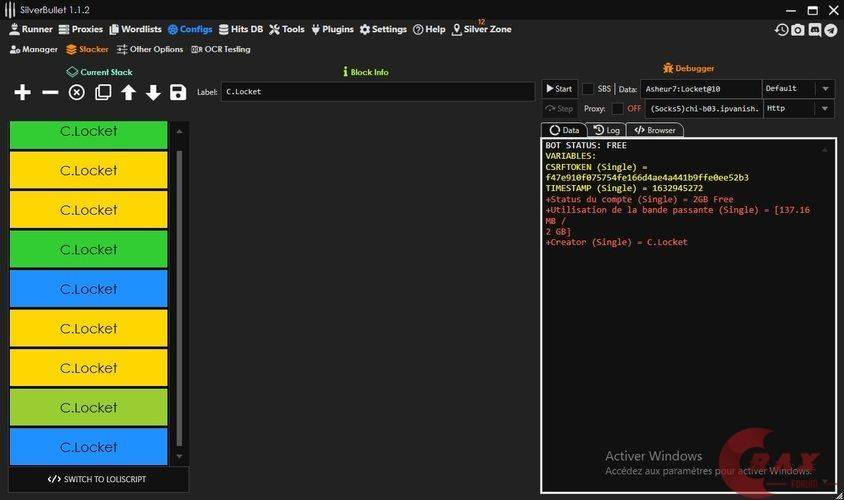Click SWITCH TO LOLISCRIPT button

coord(98,479)
